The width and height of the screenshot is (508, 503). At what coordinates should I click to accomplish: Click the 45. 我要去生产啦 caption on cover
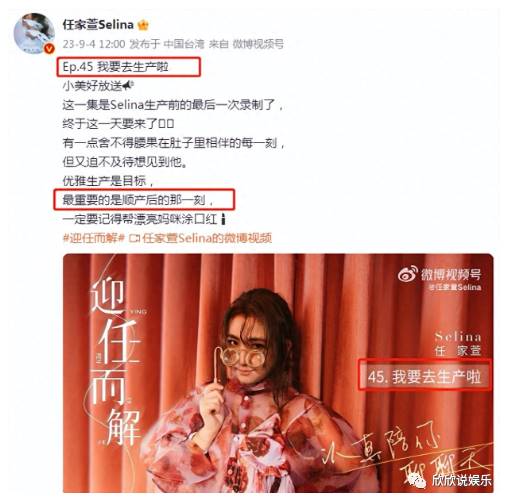(x=424, y=377)
